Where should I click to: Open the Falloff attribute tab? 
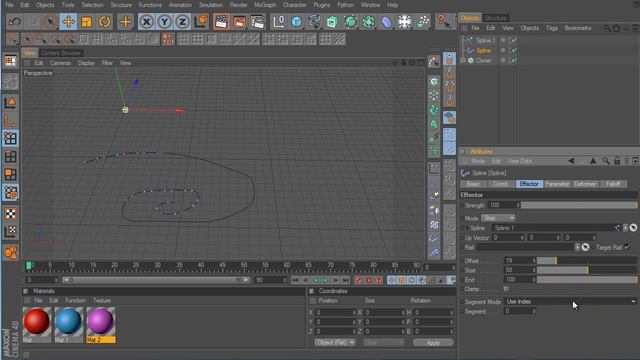[x=613, y=184]
